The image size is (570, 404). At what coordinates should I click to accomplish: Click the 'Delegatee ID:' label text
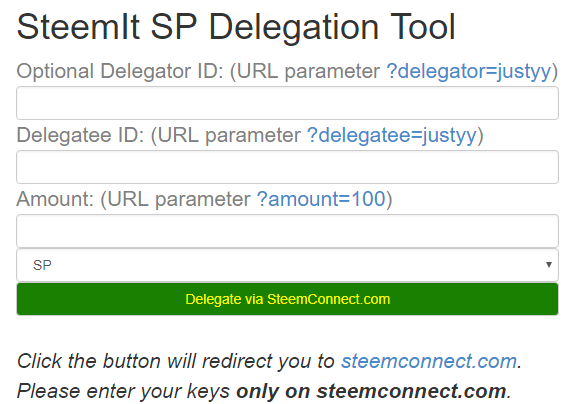(80, 135)
